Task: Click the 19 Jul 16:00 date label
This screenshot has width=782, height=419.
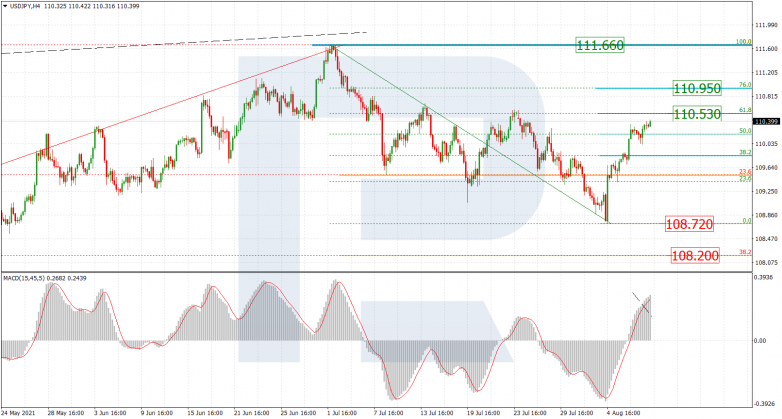Action: click(x=484, y=414)
